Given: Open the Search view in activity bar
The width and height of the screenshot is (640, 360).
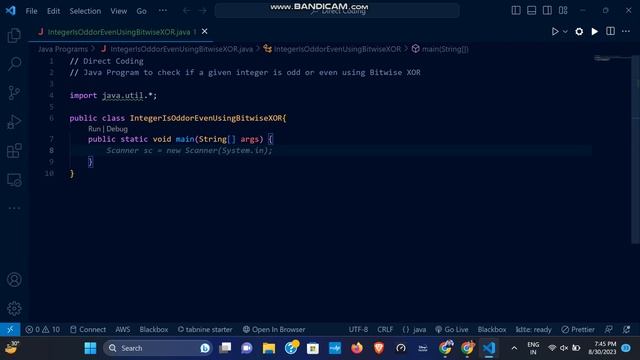Looking at the screenshot, I should 14,64.
